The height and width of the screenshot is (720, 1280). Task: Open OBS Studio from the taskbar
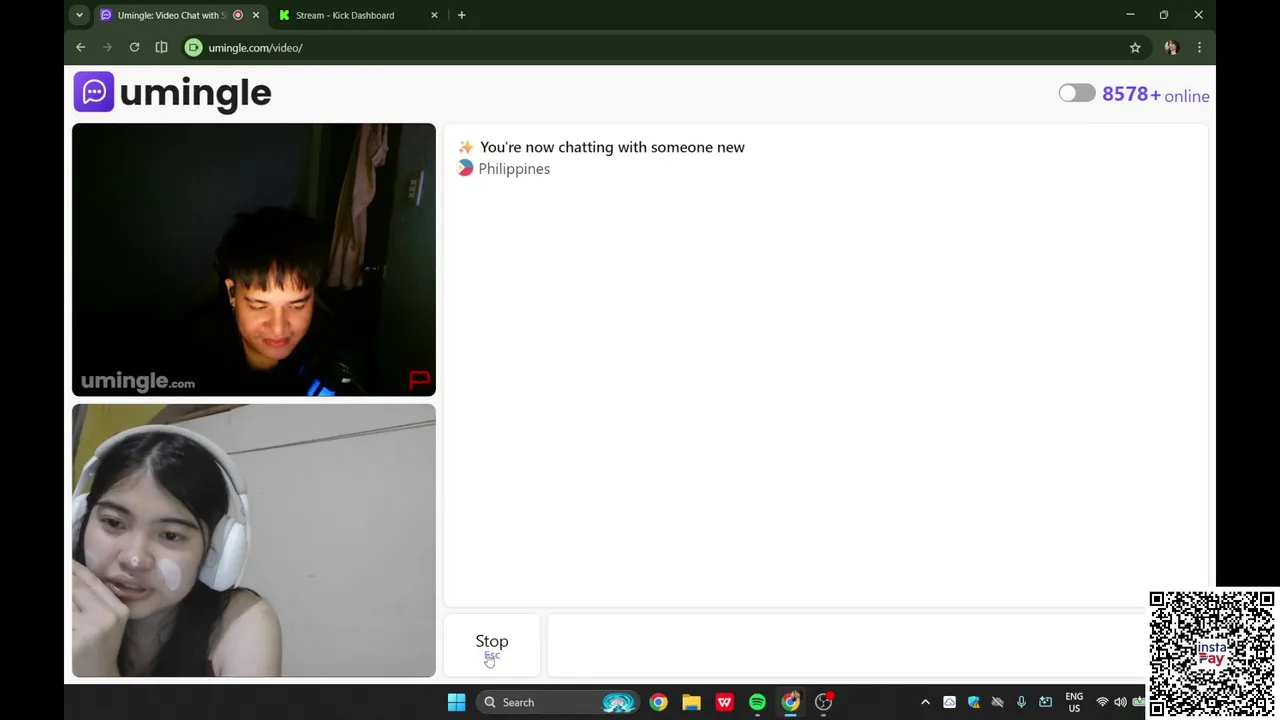click(823, 702)
